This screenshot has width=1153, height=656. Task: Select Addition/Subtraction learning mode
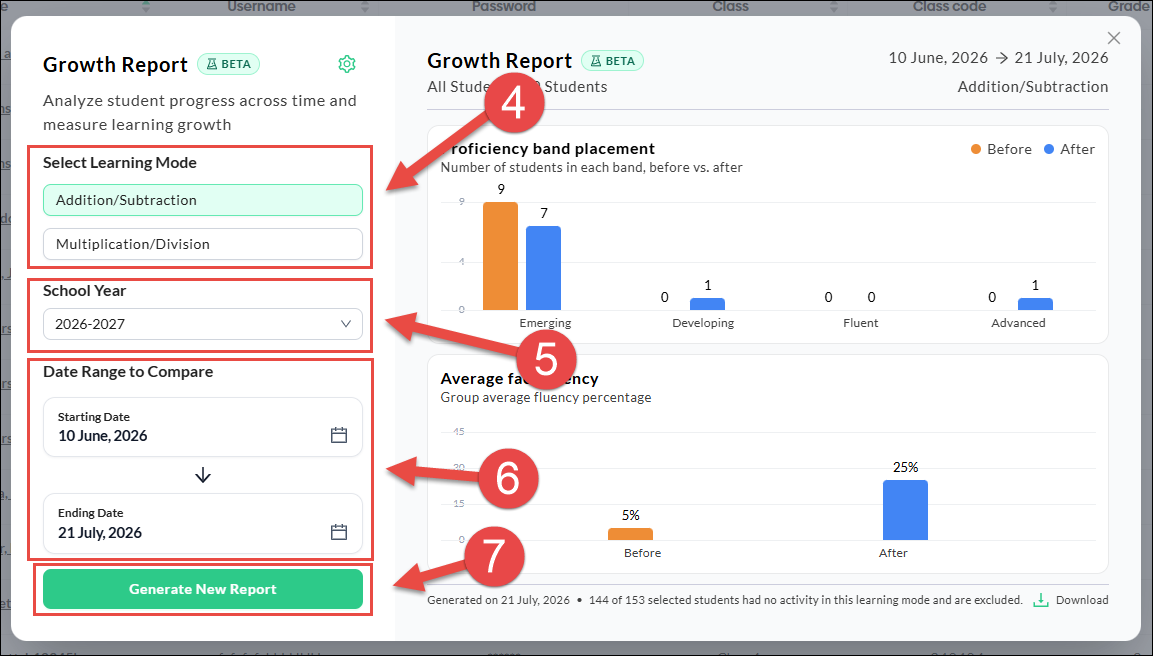pos(203,200)
